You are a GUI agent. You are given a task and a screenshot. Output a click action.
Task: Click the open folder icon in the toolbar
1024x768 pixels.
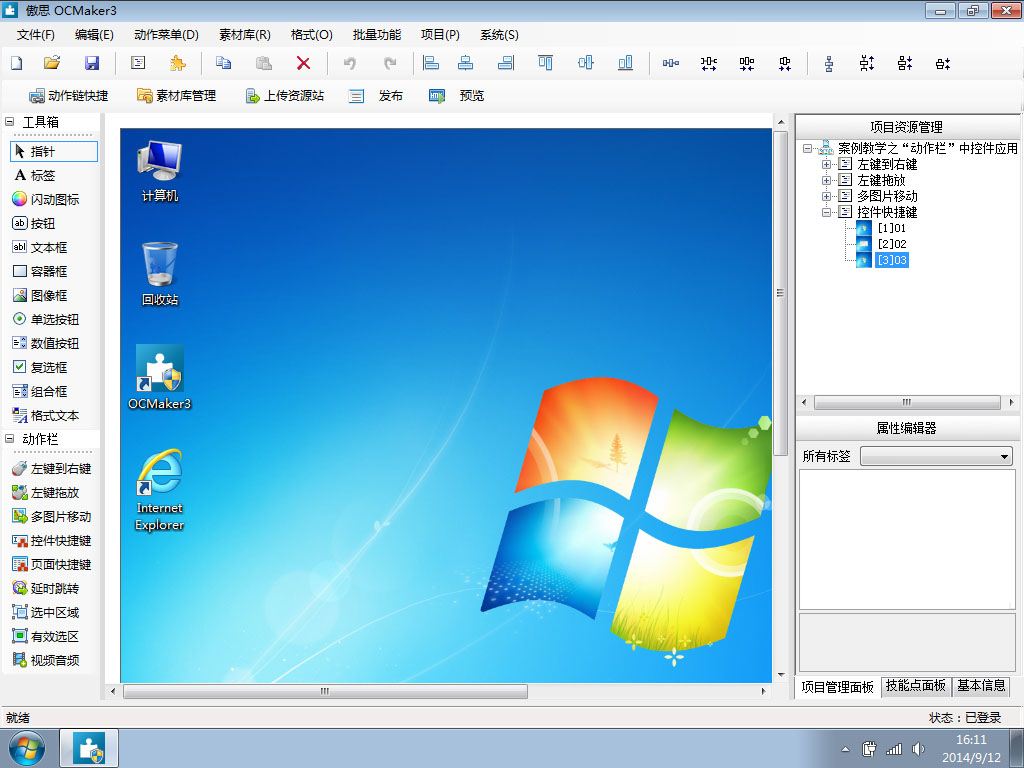pos(52,63)
